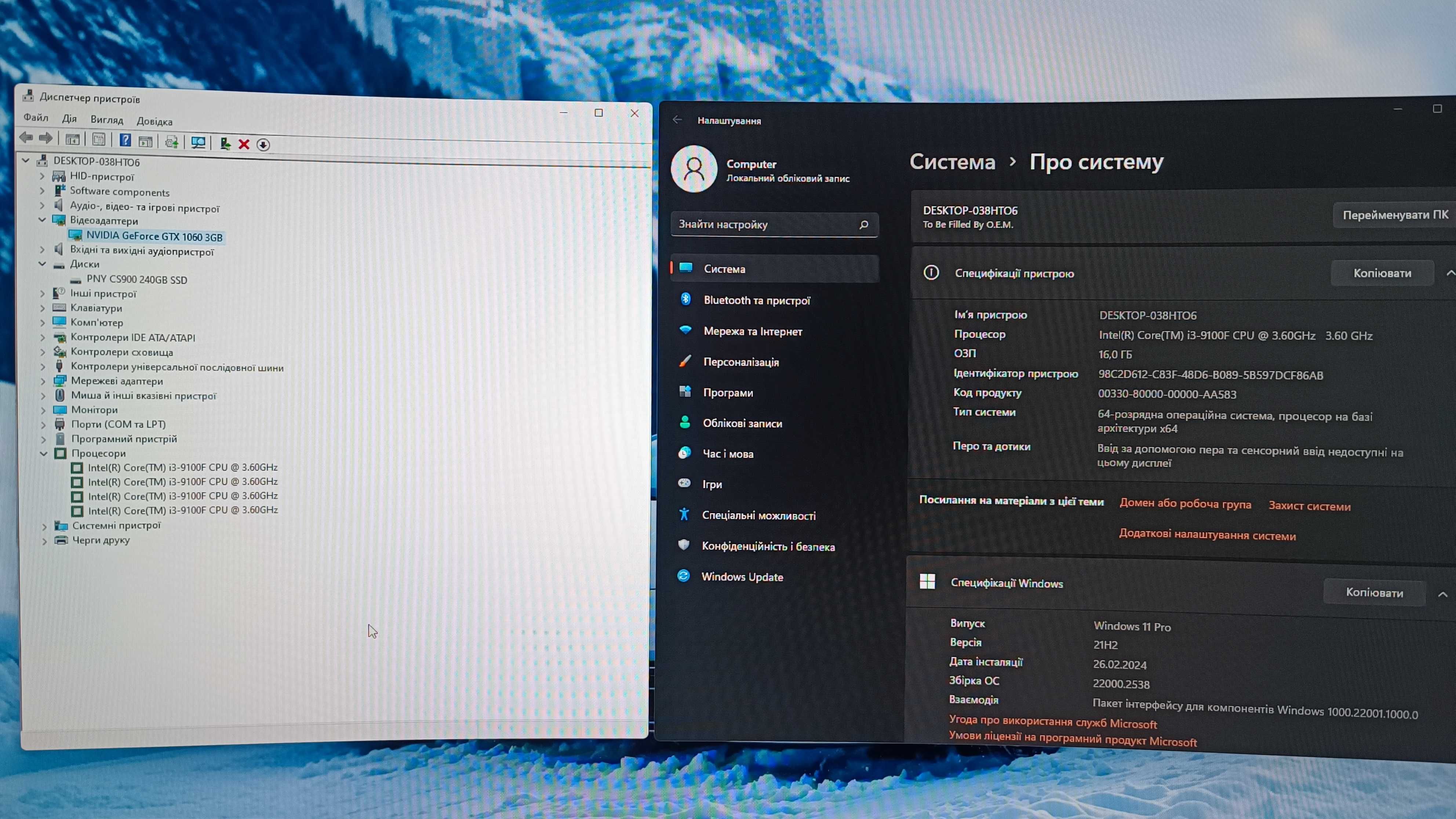Click the info icon beside Специфікації пристрою
Screen dimensions: 1456x819
[931, 272]
